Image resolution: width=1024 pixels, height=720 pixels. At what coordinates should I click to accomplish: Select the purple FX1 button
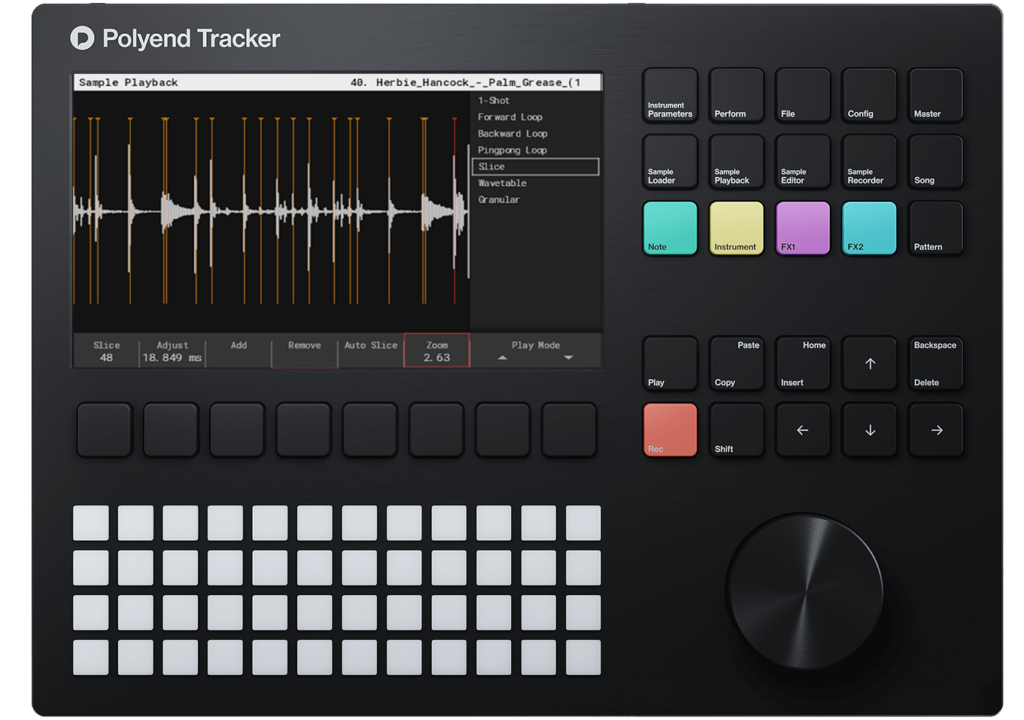coord(803,228)
